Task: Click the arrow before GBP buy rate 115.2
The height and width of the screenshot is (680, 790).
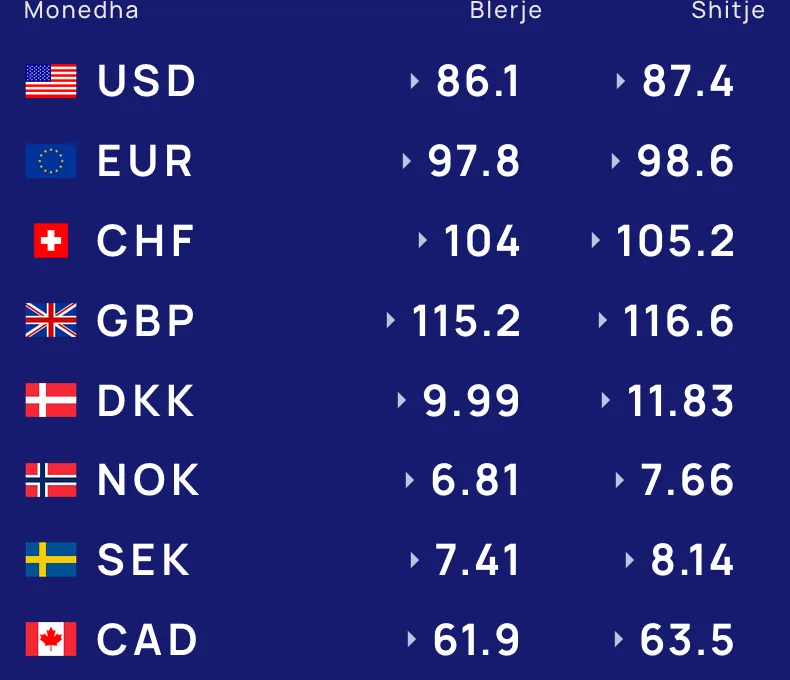Action: [390, 320]
